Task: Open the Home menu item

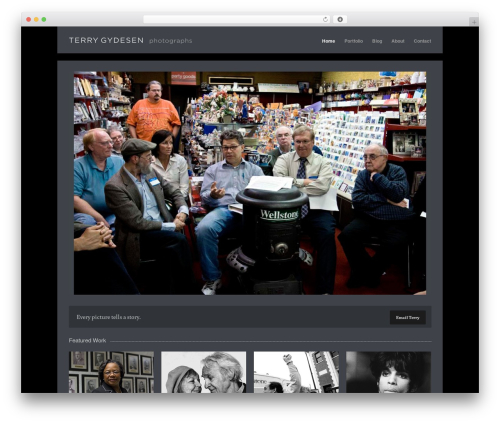Action: (x=328, y=41)
